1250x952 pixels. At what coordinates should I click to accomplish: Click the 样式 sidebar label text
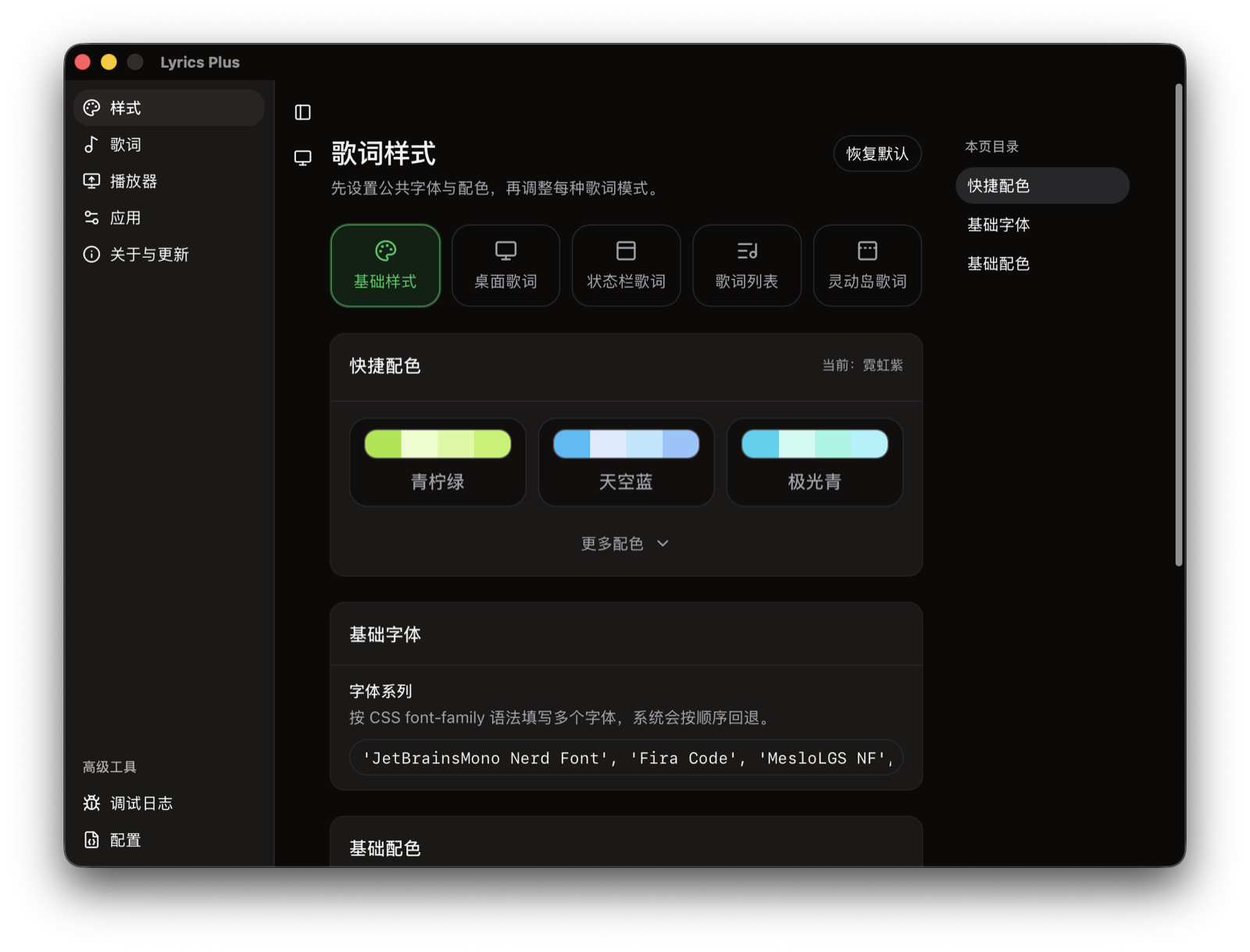[x=126, y=108]
